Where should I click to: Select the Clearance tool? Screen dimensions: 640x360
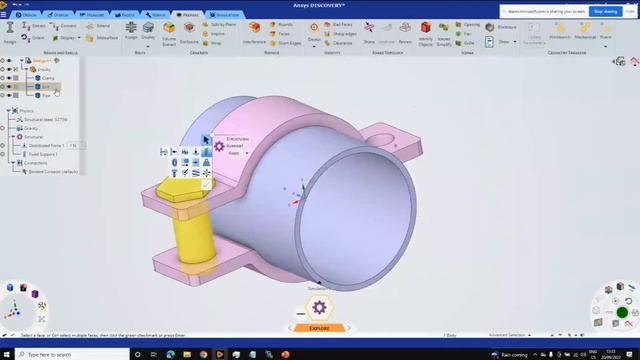(338, 43)
